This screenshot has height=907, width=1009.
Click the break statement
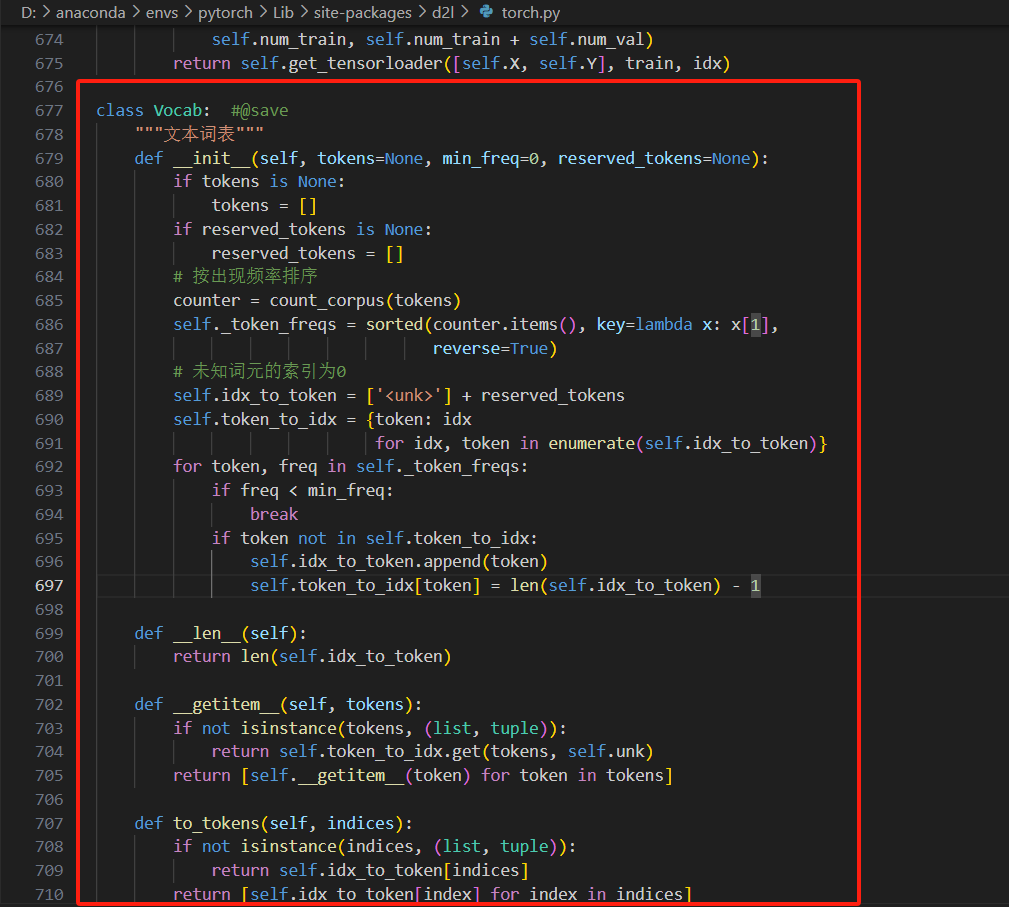pos(274,514)
